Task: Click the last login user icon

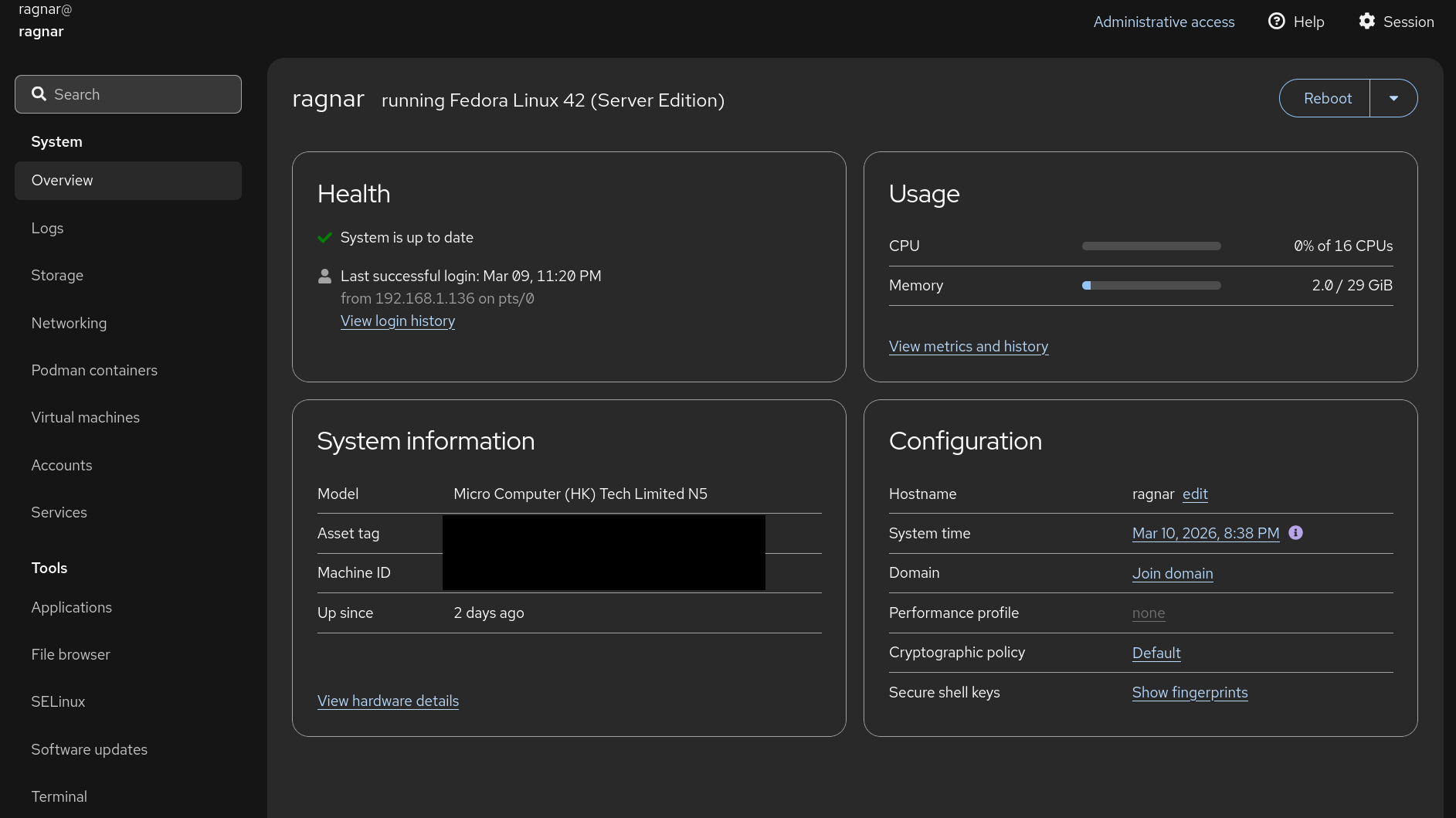Action: tap(324, 277)
